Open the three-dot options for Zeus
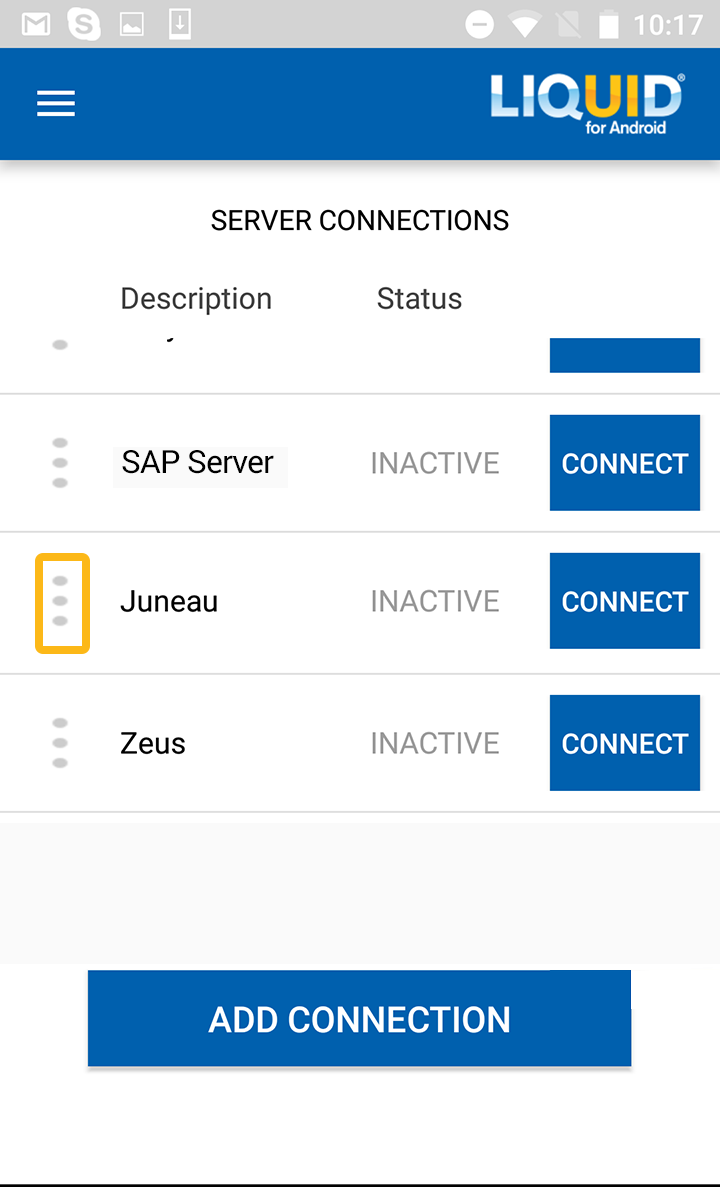 [x=60, y=743]
